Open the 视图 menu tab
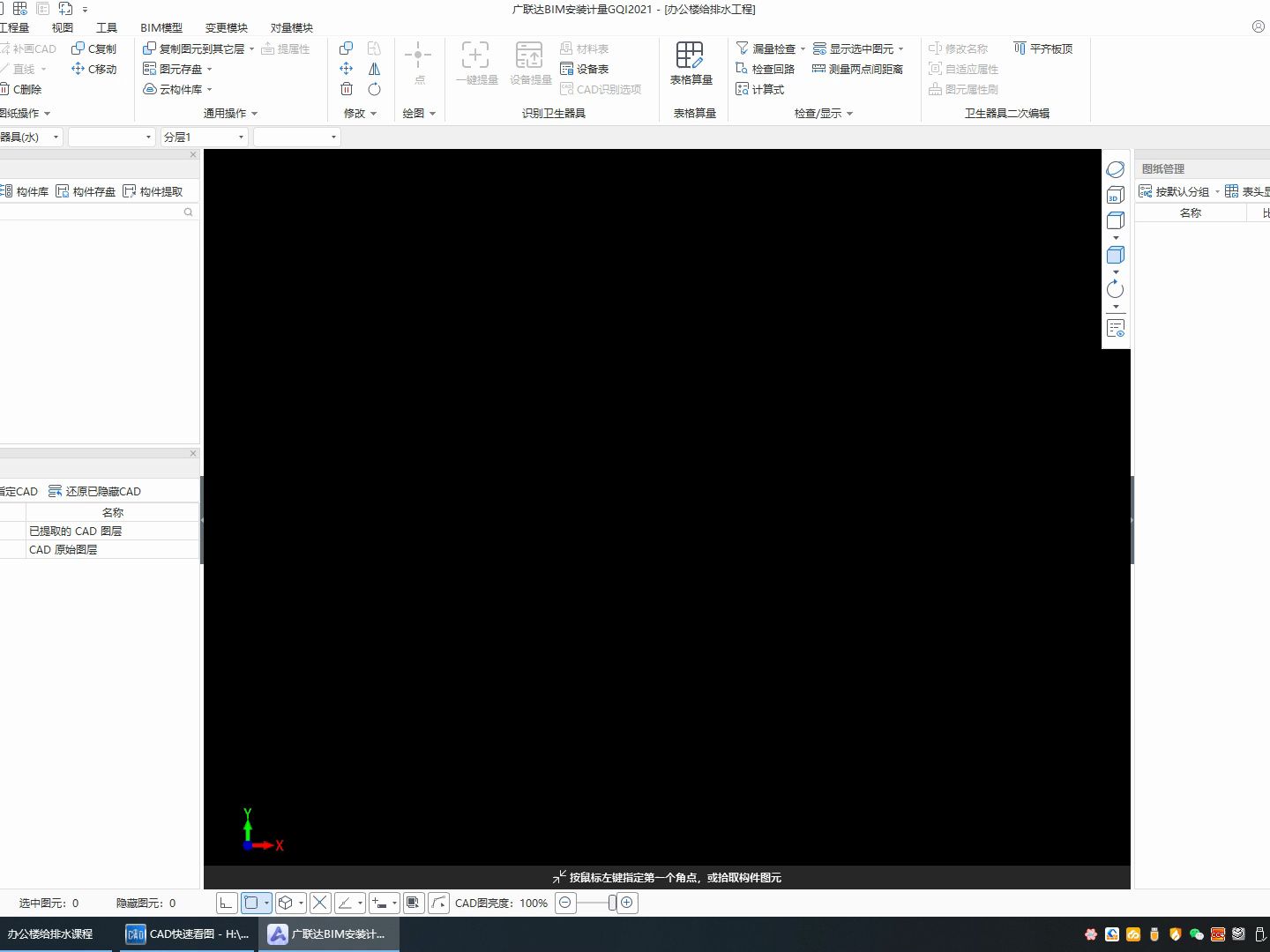Screen dimensions: 1270x952 (x=63, y=27)
